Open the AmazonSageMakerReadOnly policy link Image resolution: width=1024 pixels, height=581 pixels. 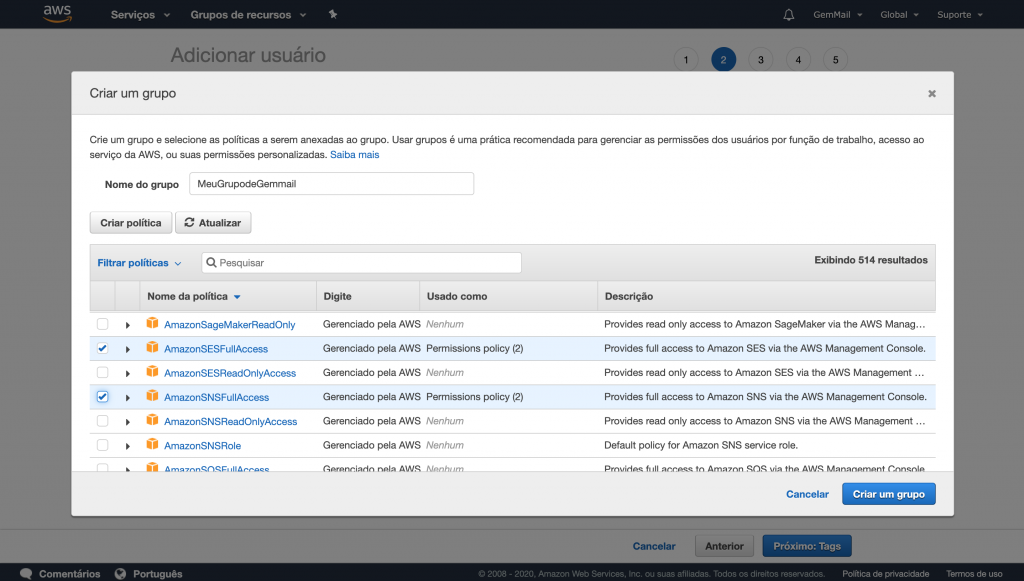230,324
